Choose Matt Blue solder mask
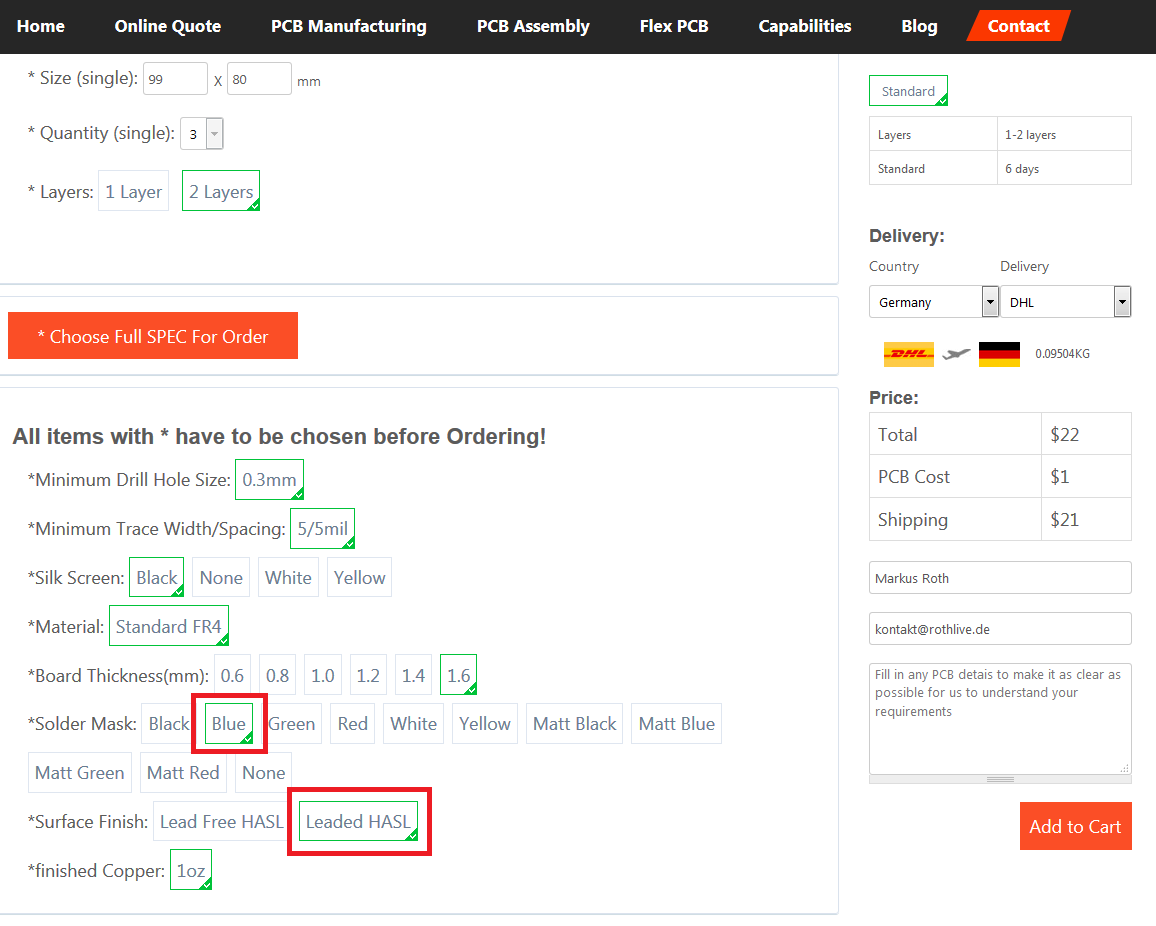This screenshot has width=1156, height=926. click(677, 723)
